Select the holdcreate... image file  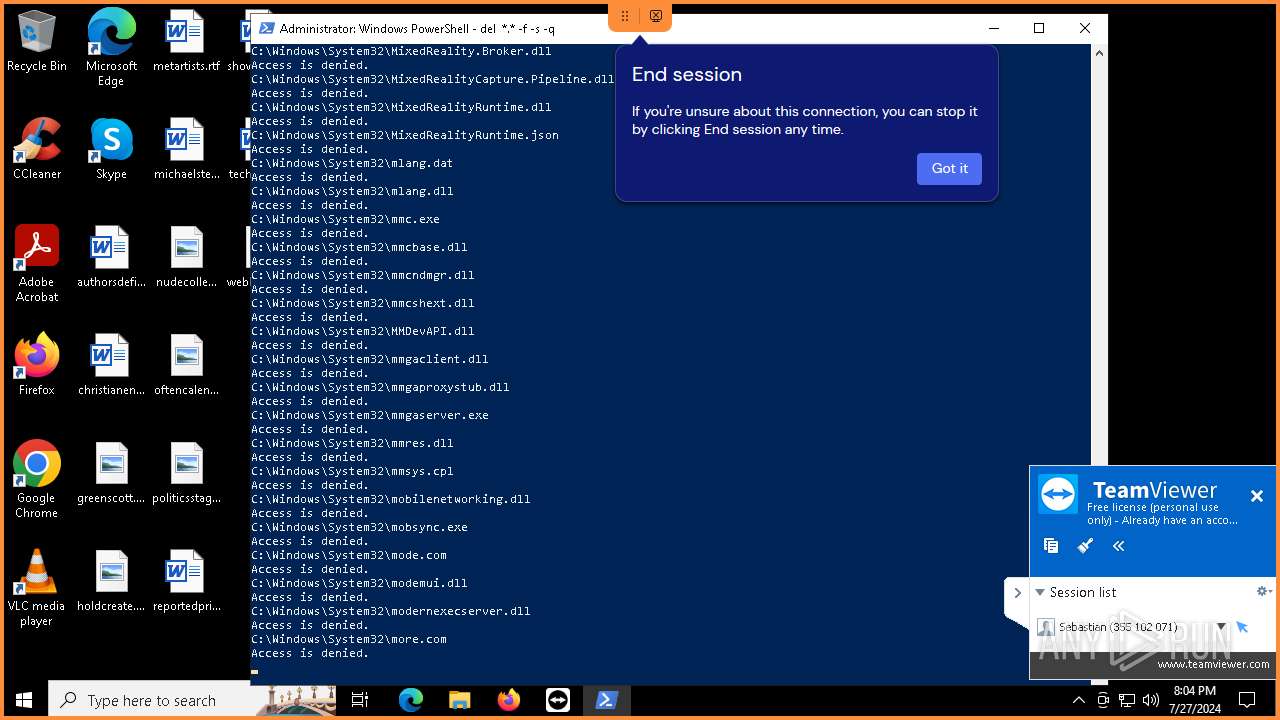(111, 581)
